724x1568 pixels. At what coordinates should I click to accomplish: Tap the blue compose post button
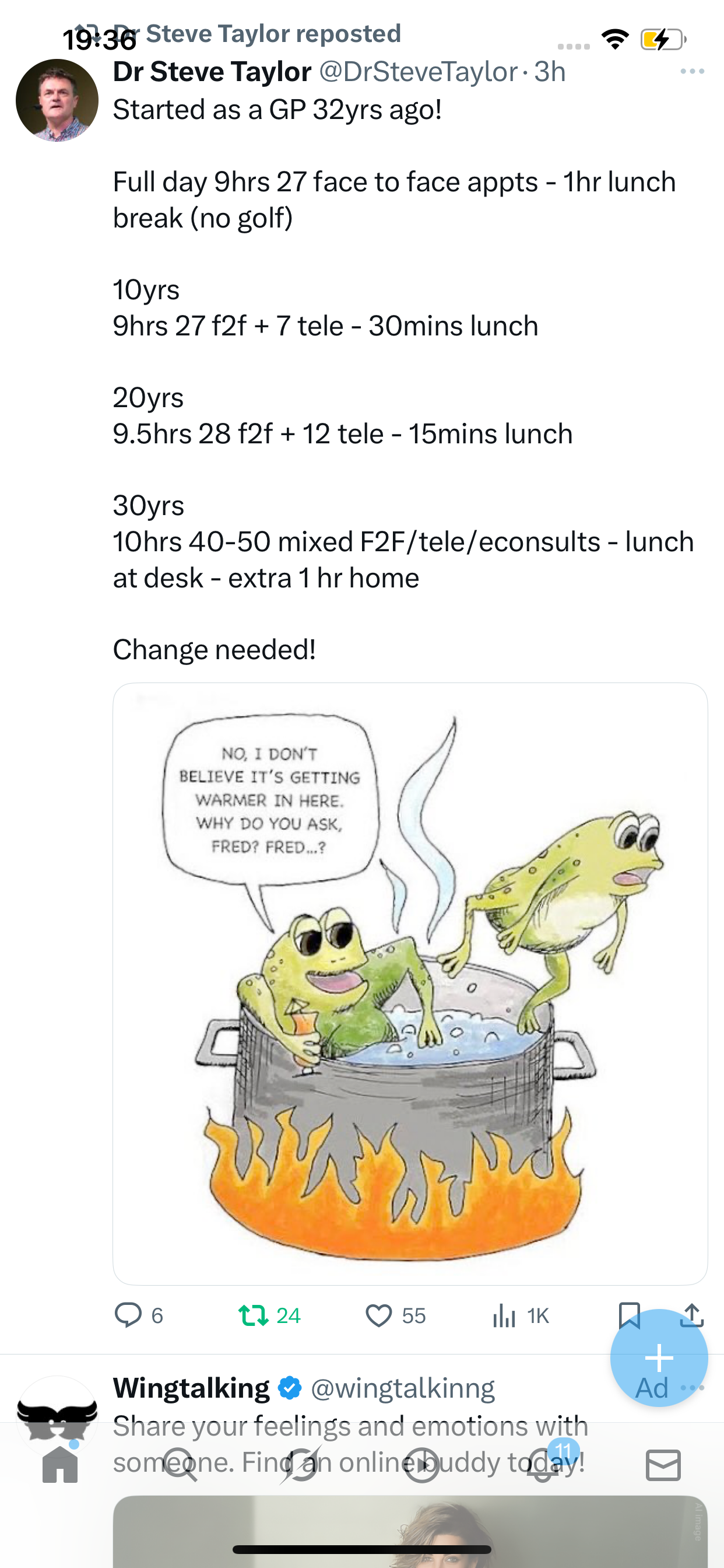click(658, 1357)
